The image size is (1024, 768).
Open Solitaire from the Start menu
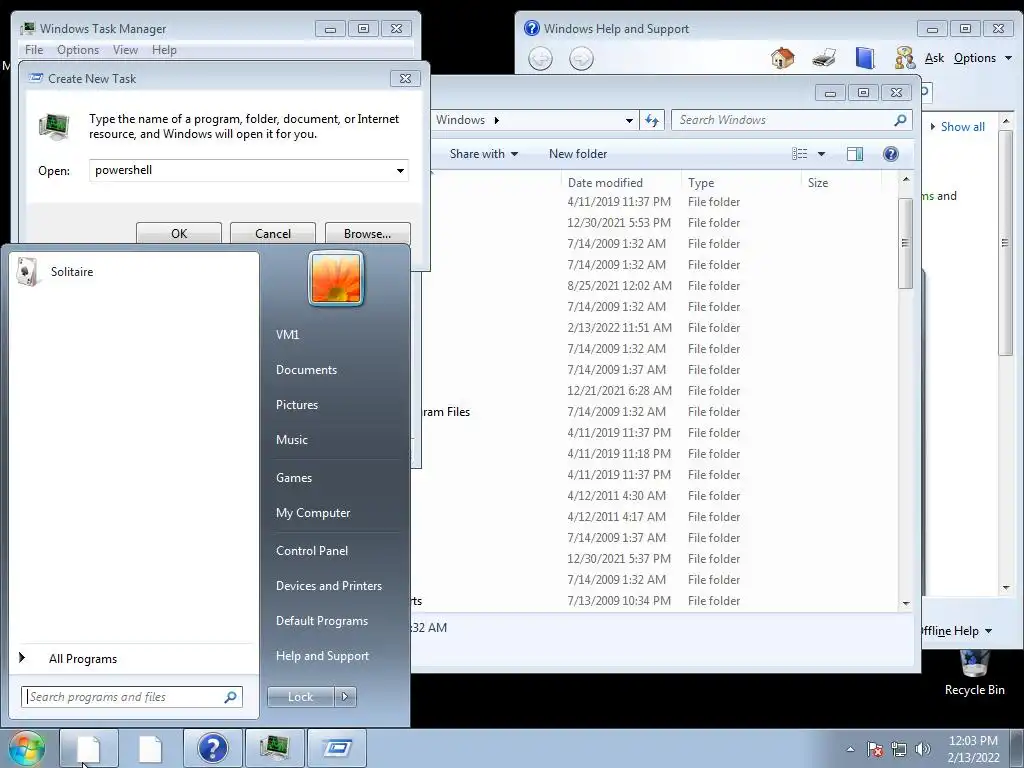pos(134,272)
